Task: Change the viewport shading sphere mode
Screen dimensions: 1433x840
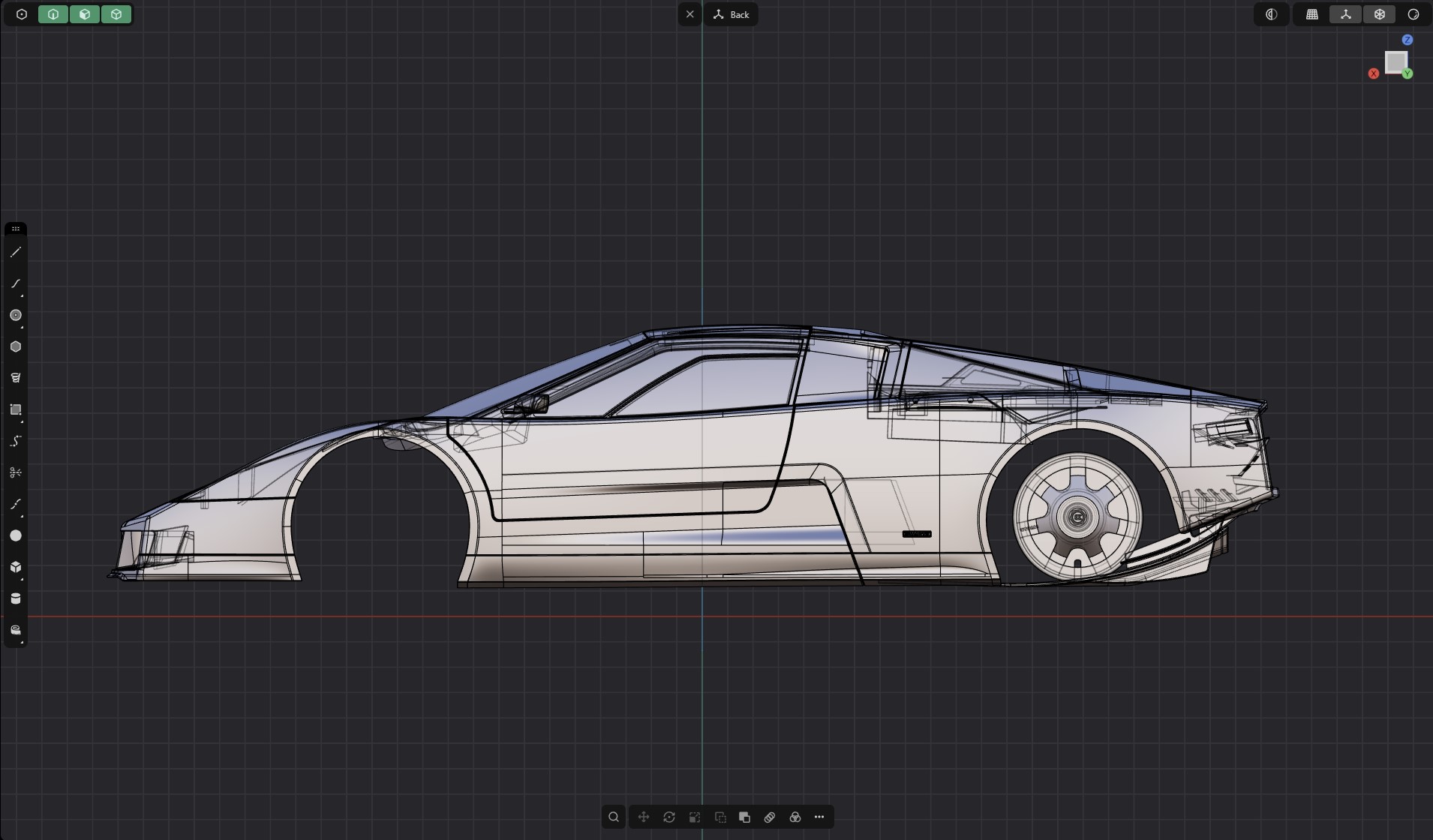Action: 1413,14
